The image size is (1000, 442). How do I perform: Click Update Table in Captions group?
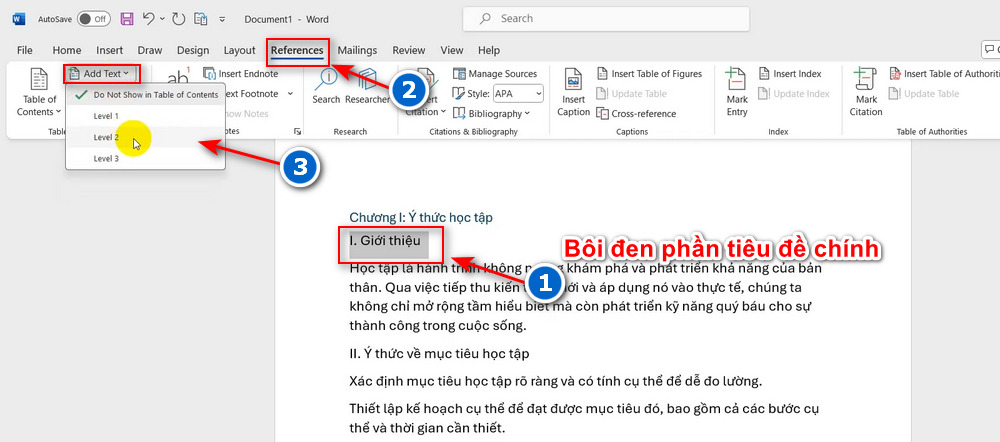(631, 94)
